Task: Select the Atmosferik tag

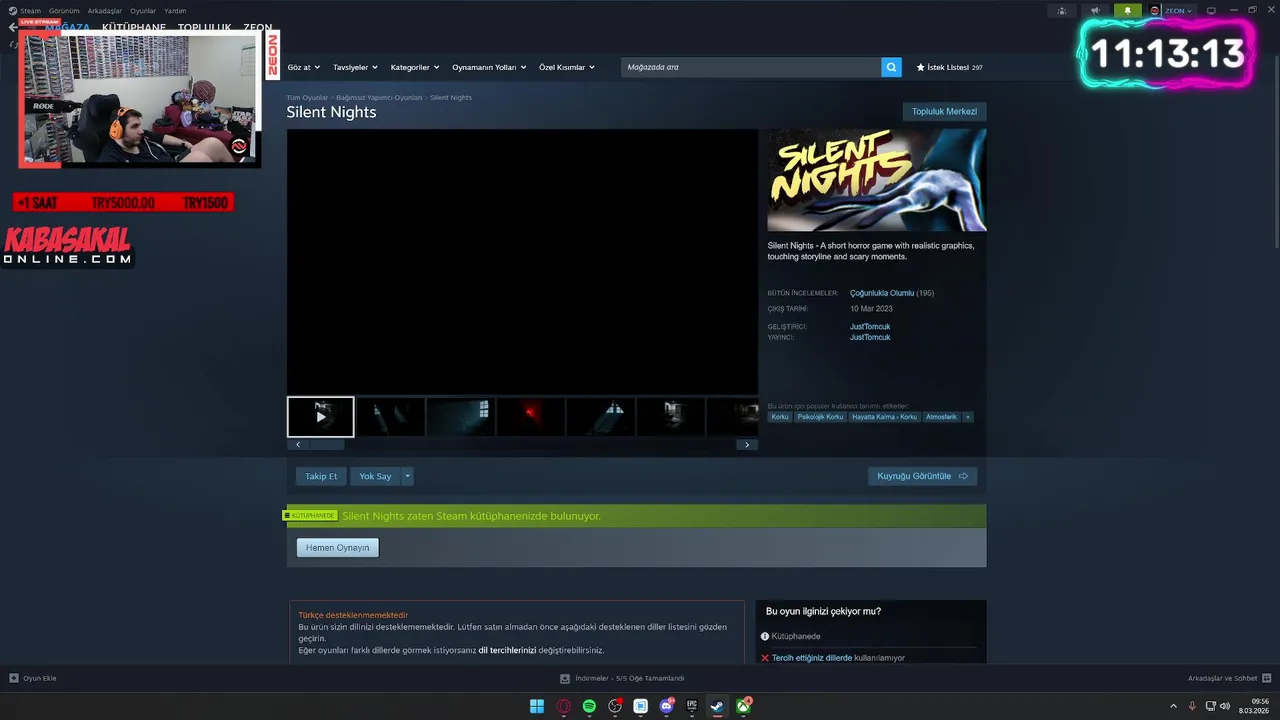Action: click(x=941, y=417)
